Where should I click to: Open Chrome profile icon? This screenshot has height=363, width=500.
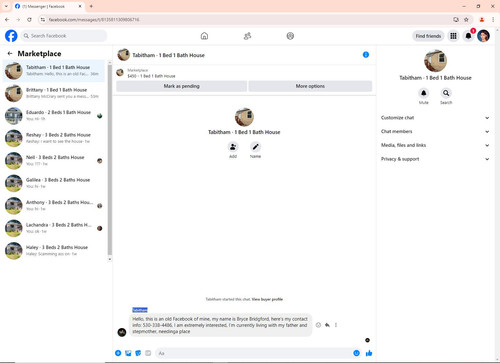pos(482,20)
